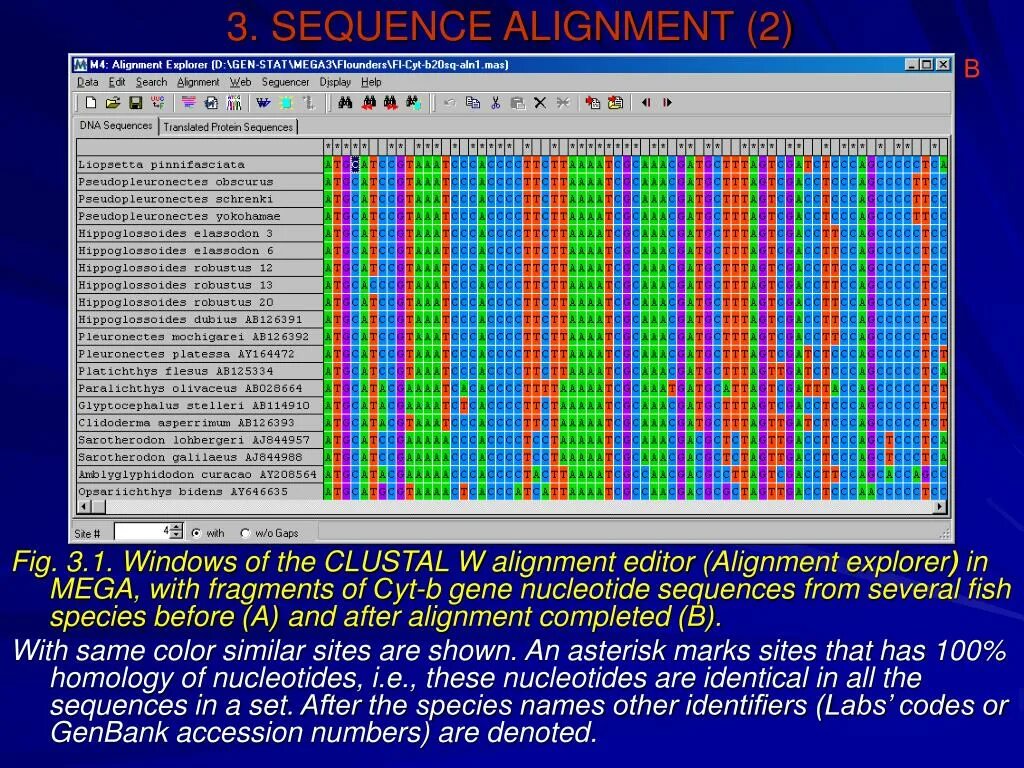Decrease Site # with stepper down arrow
The width and height of the screenshot is (1024, 768).
(176, 536)
